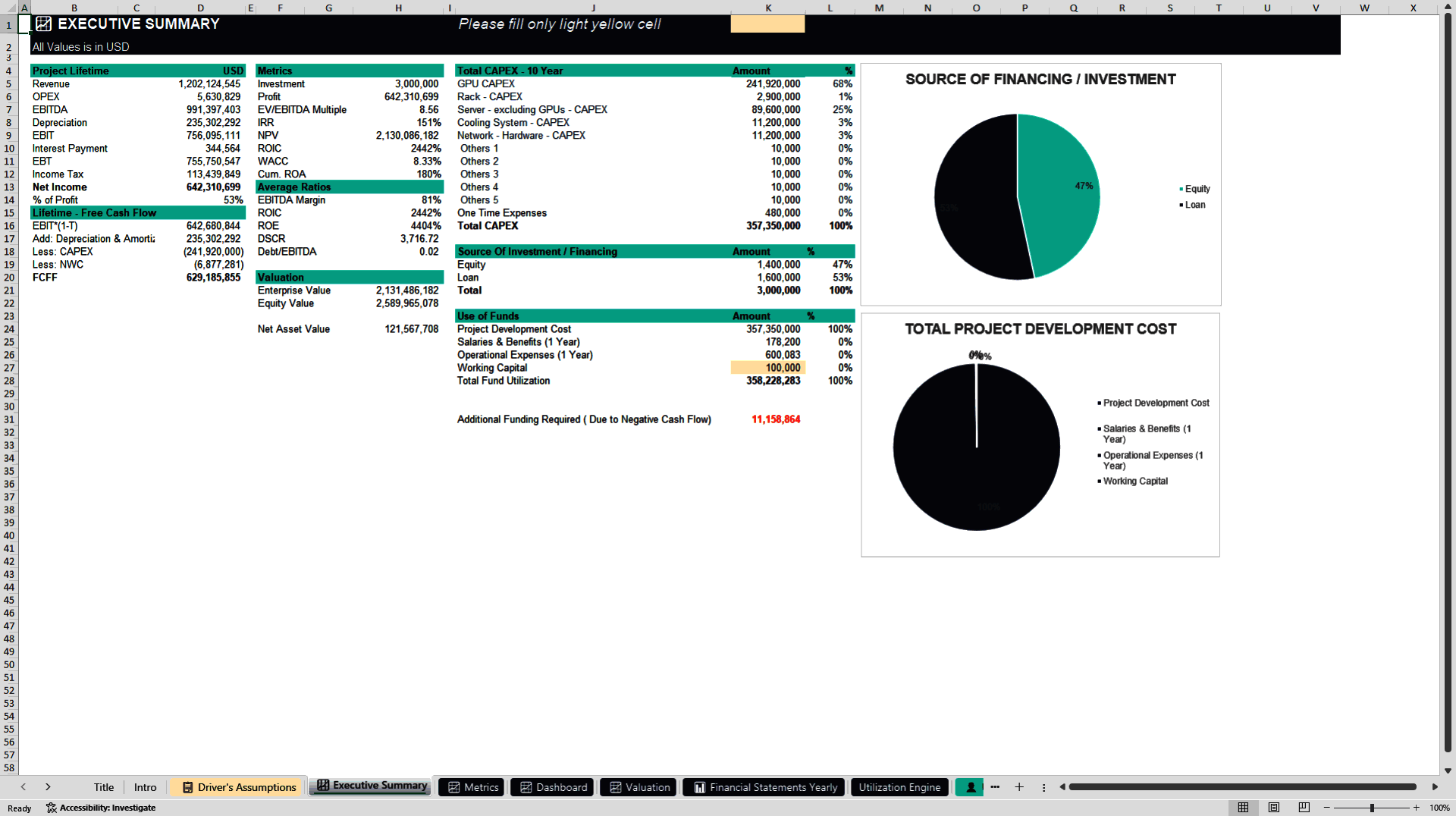Screen dimensions: 1456x816
Task: Click the zoom slider handle
Action: pyautogui.click(x=1372, y=808)
